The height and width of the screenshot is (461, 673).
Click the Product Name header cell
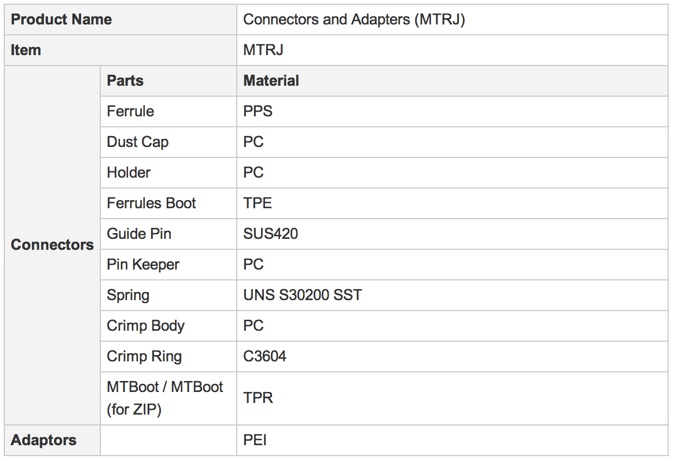(120, 20)
